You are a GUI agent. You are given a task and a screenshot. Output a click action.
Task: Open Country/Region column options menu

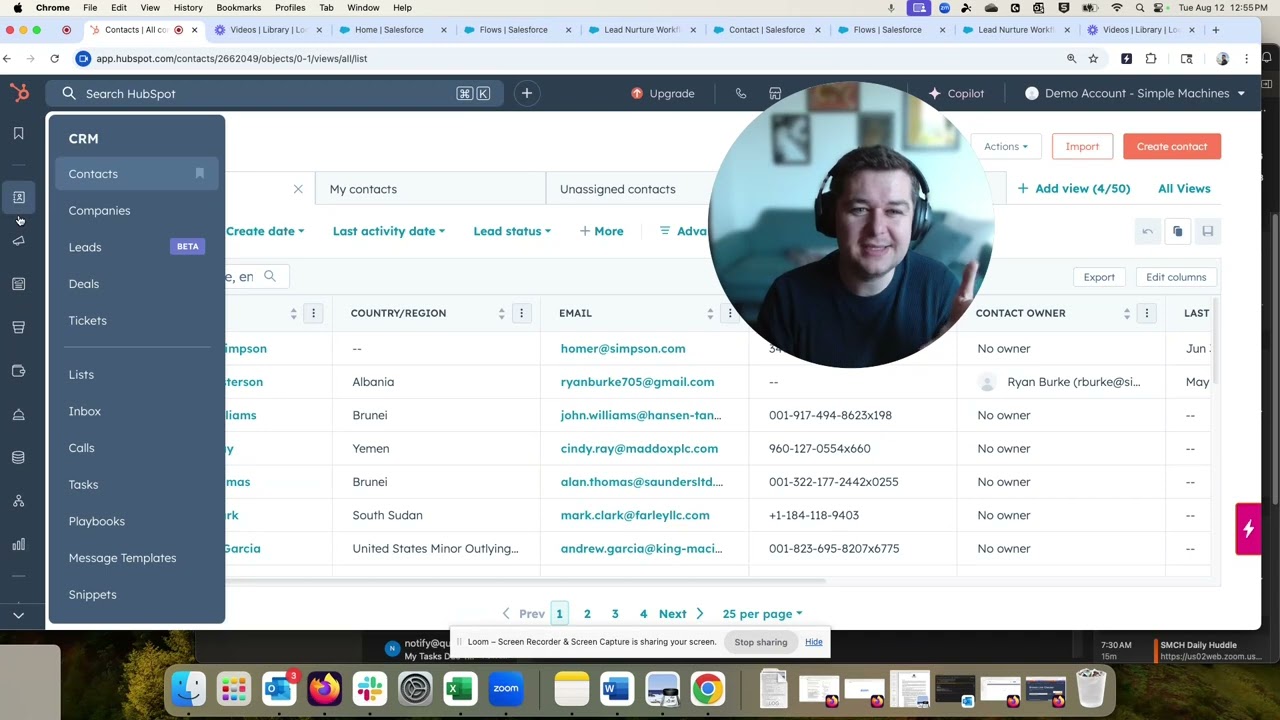pos(521,313)
